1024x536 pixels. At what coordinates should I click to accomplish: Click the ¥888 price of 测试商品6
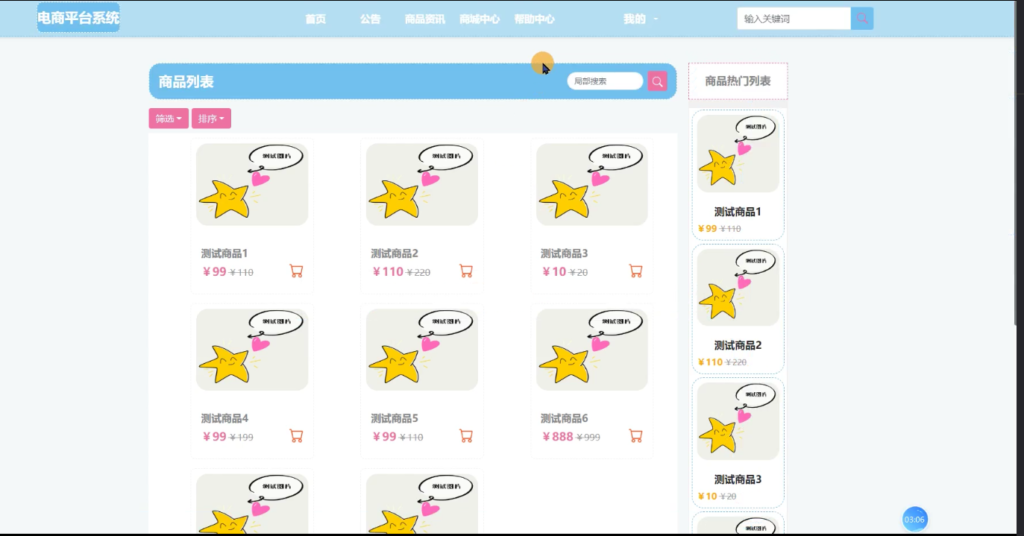click(558, 437)
